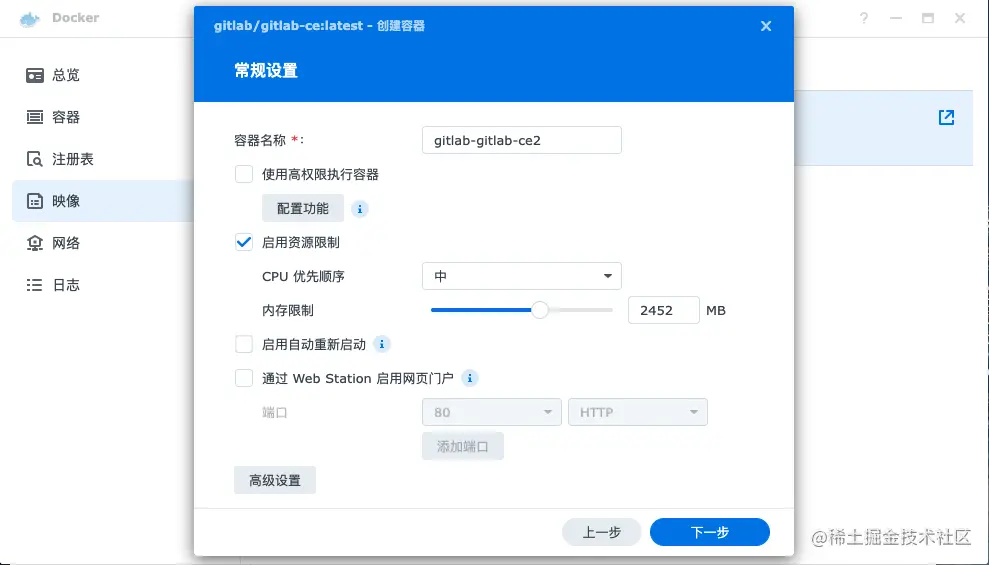Open the 容器 containers section
This screenshot has width=989, height=565.
pos(103,117)
